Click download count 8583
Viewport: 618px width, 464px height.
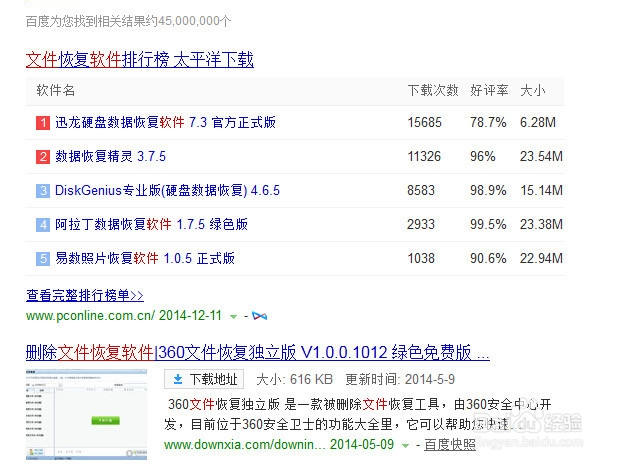[421, 190]
